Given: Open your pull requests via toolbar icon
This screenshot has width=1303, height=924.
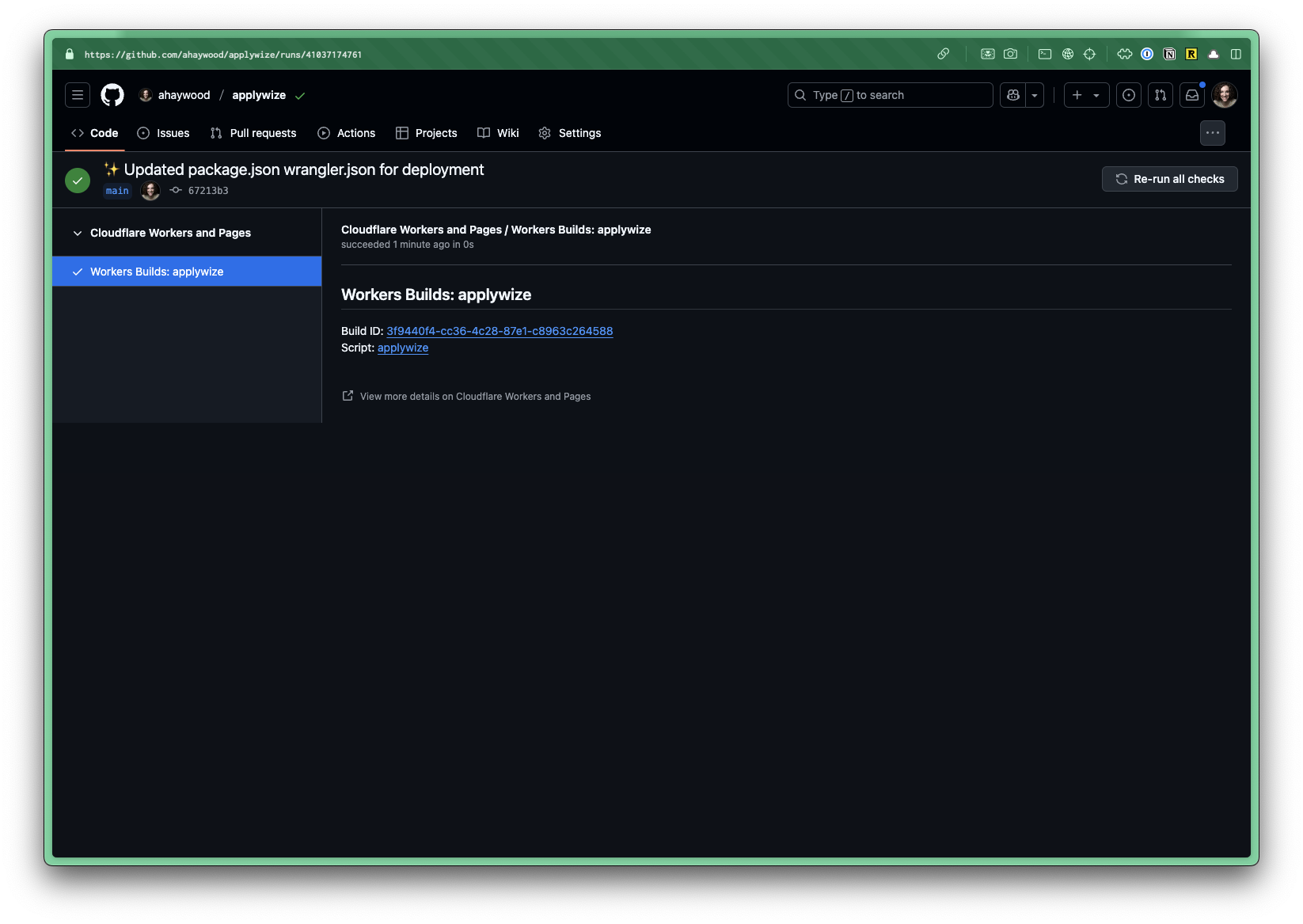Looking at the screenshot, I should (x=1160, y=94).
